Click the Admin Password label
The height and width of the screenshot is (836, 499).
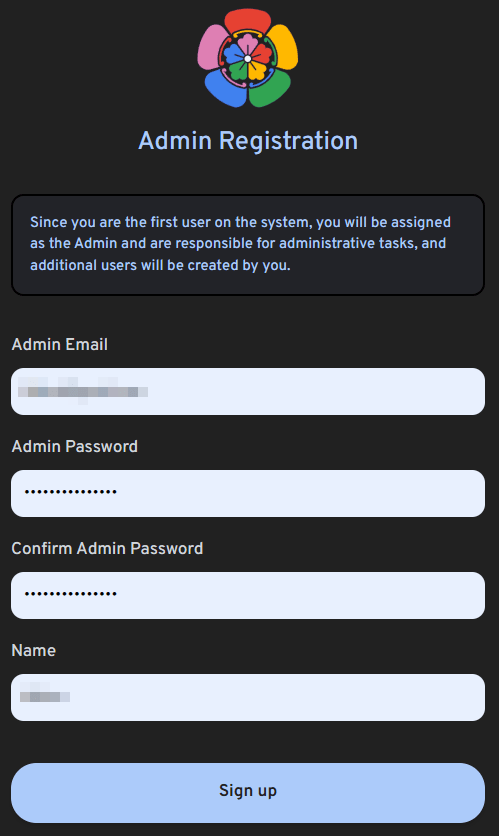click(75, 446)
